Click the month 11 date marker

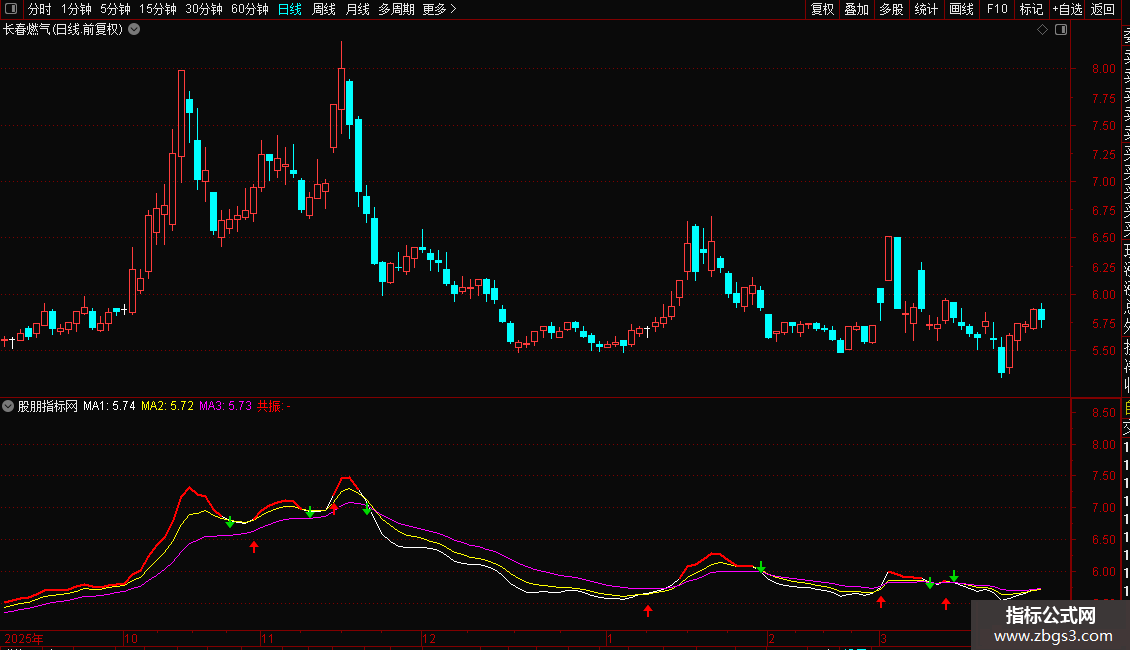(x=267, y=638)
